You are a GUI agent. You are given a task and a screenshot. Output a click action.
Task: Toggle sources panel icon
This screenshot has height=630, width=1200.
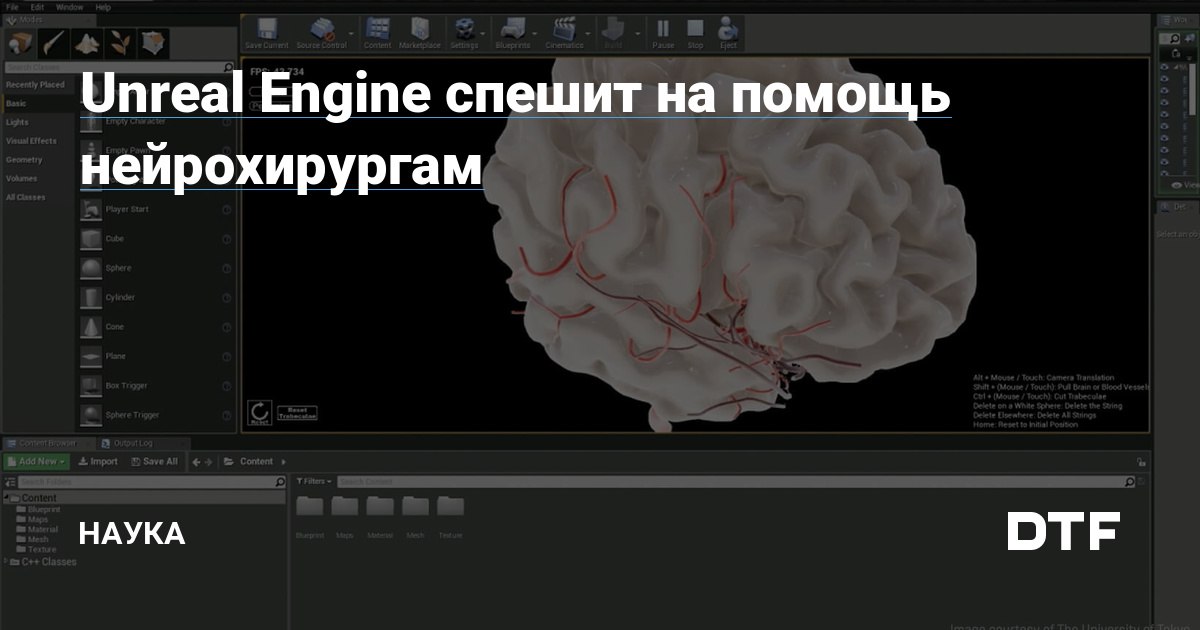(x=9, y=482)
